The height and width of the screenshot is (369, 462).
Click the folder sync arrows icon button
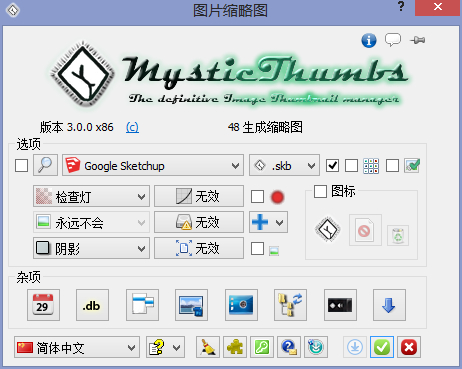(290, 305)
